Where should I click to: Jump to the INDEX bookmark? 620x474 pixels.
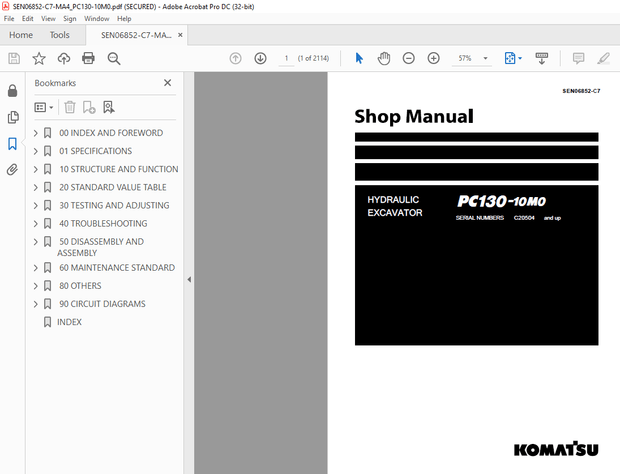click(69, 322)
